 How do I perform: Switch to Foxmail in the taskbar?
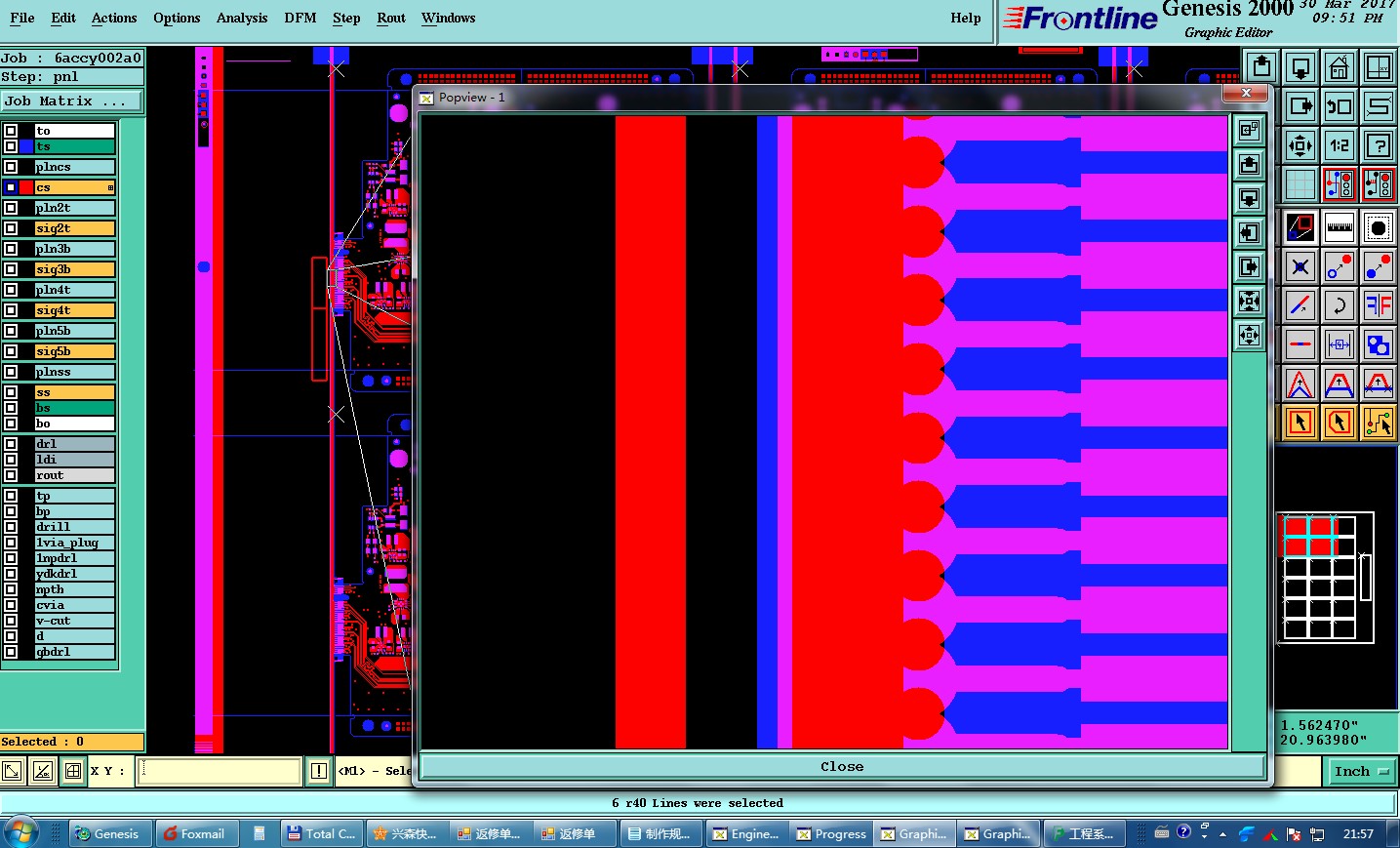(x=196, y=833)
